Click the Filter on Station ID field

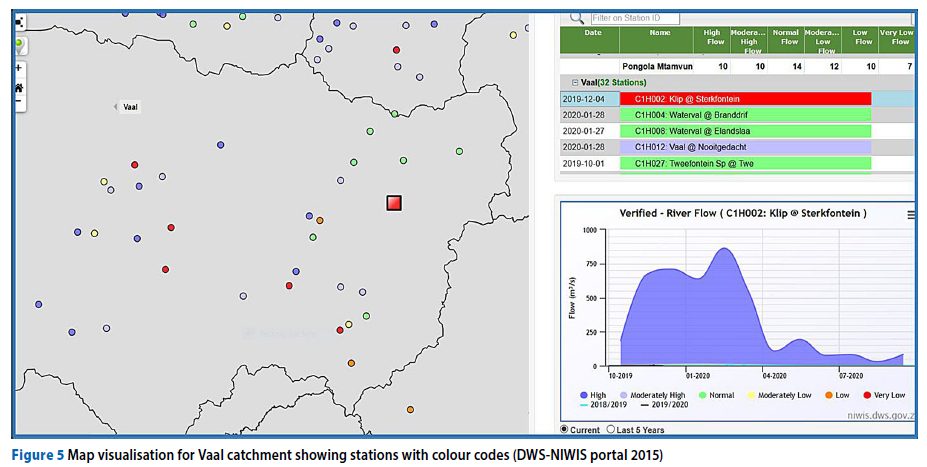[x=634, y=18]
